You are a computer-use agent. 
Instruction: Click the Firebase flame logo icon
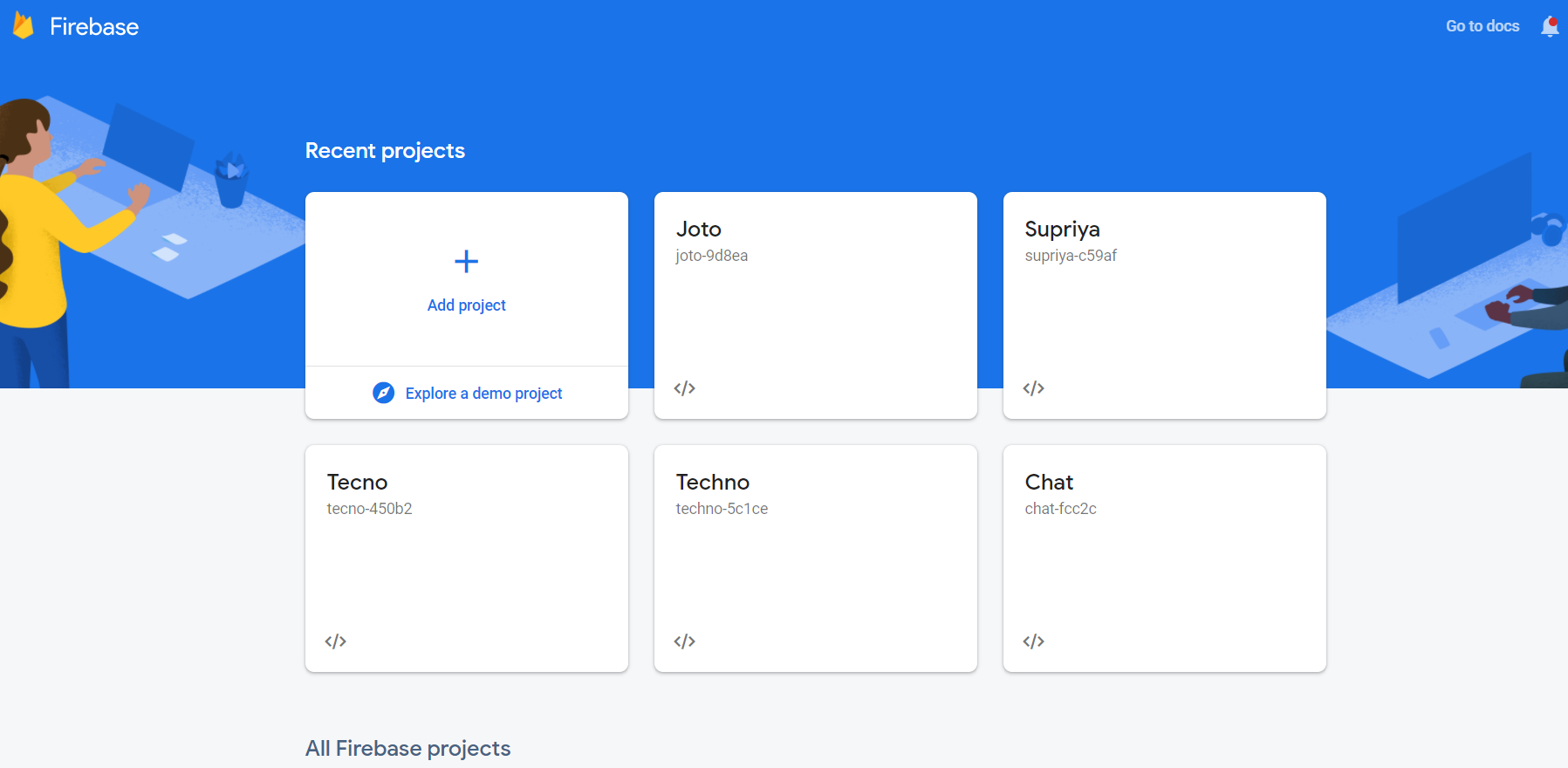[x=24, y=26]
